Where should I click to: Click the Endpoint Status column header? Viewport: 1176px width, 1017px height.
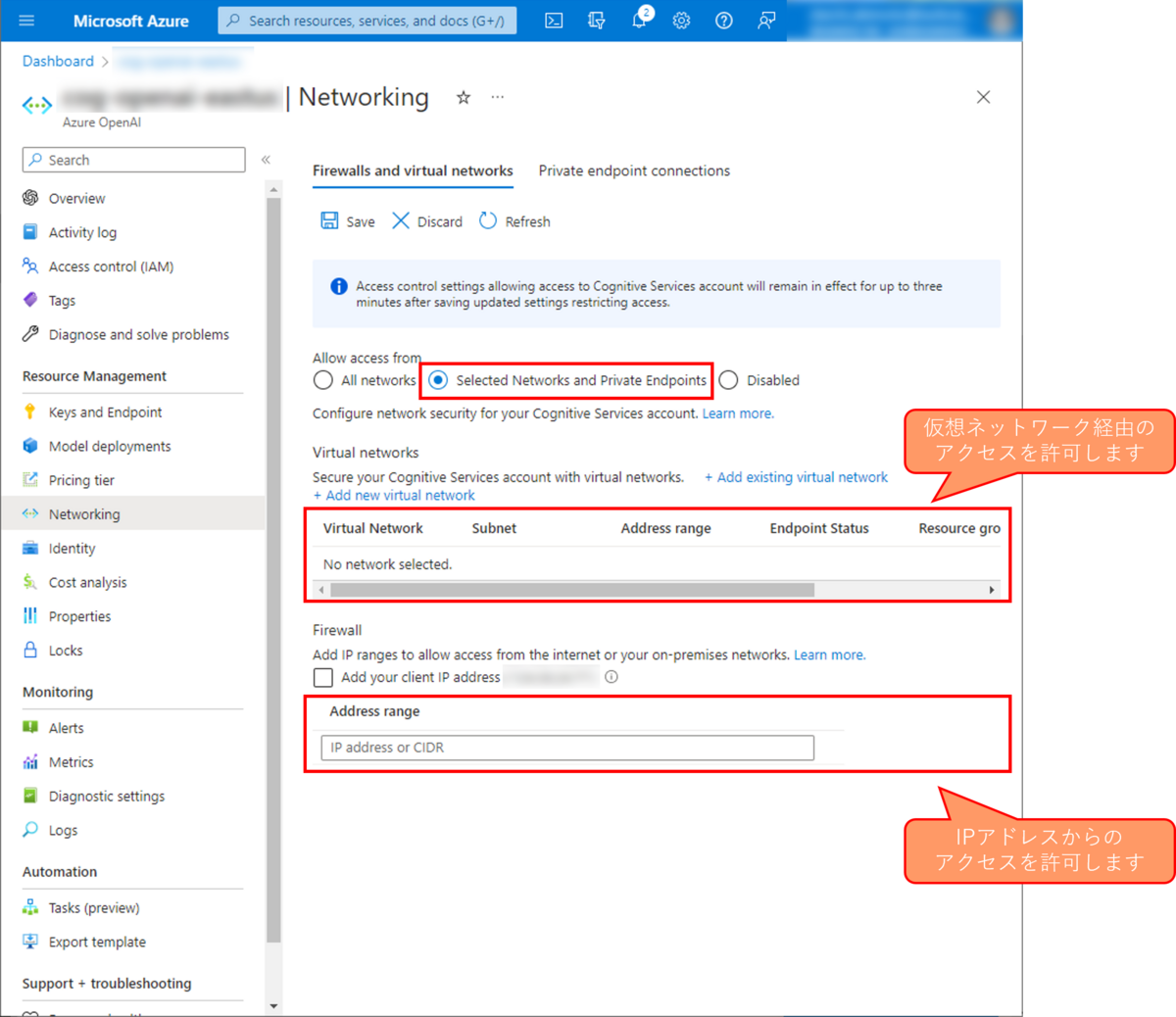[819, 528]
